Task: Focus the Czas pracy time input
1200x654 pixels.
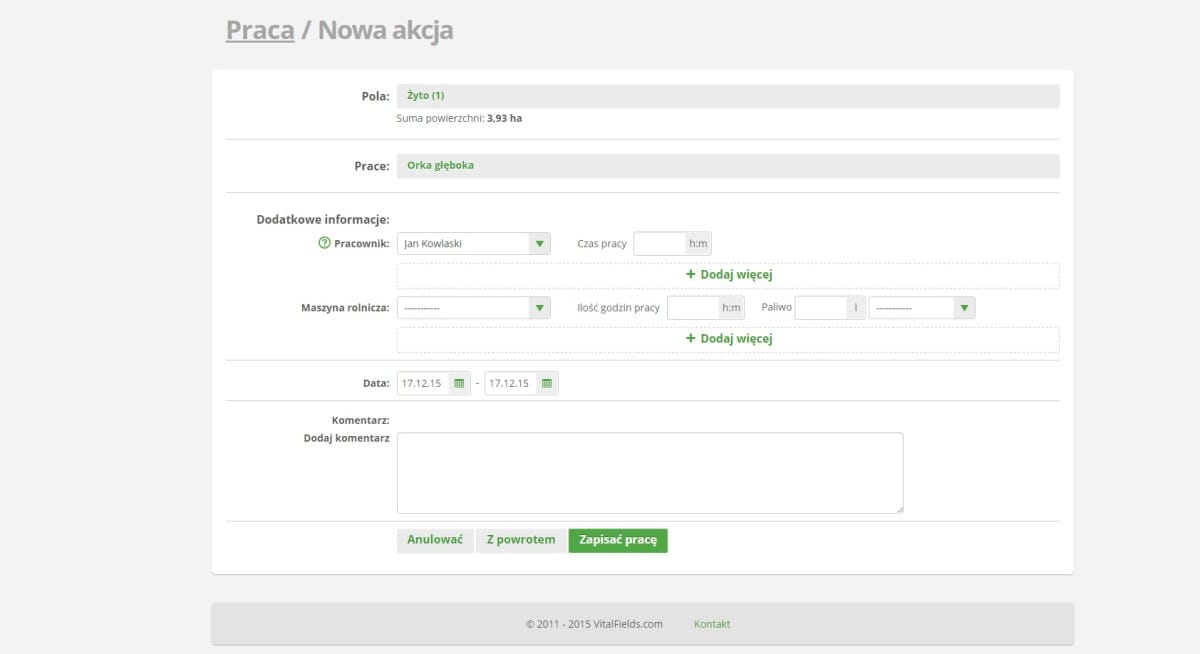Action: point(660,243)
